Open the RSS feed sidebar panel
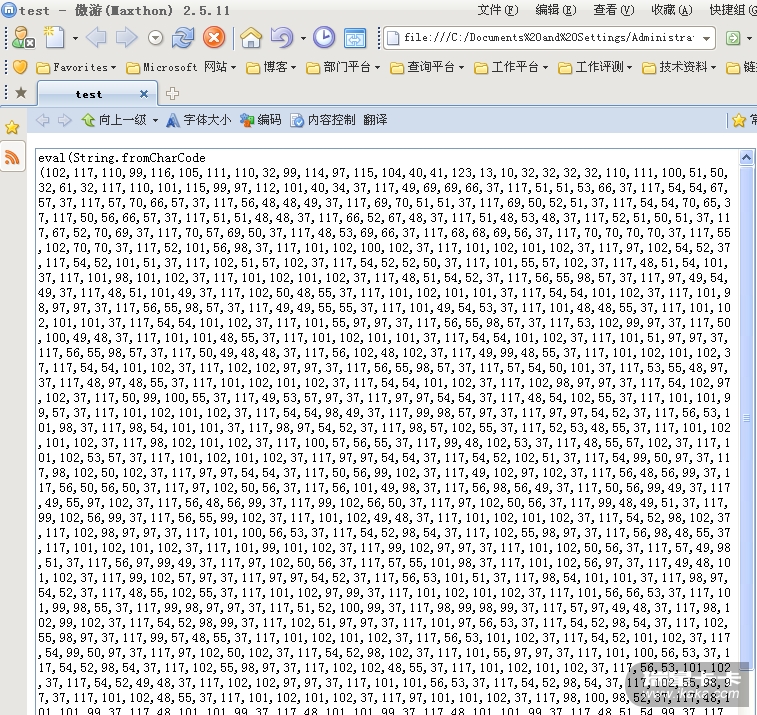Image resolution: width=757 pixels, height=715 pixels. (12, 157)
